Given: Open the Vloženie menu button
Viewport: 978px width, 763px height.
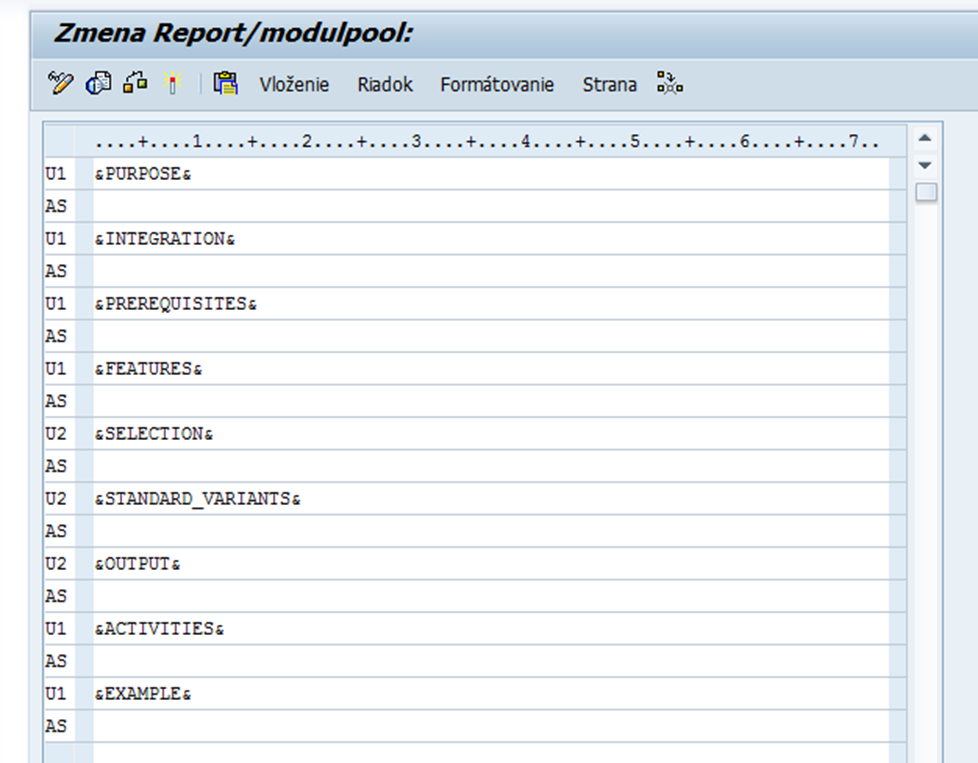Looking at the screenshot, I should [294, 85].
